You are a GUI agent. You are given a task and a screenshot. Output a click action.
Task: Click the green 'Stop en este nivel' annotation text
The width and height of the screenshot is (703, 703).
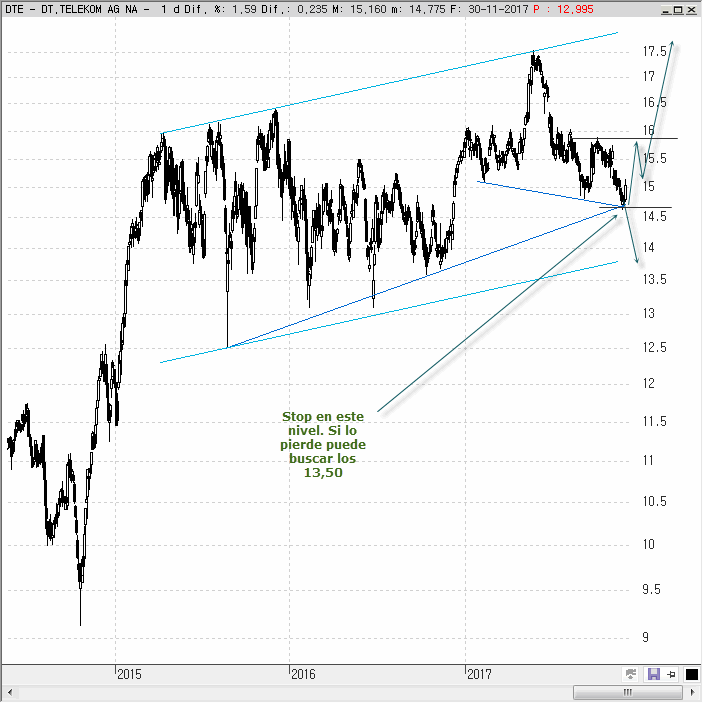(323, 444)
